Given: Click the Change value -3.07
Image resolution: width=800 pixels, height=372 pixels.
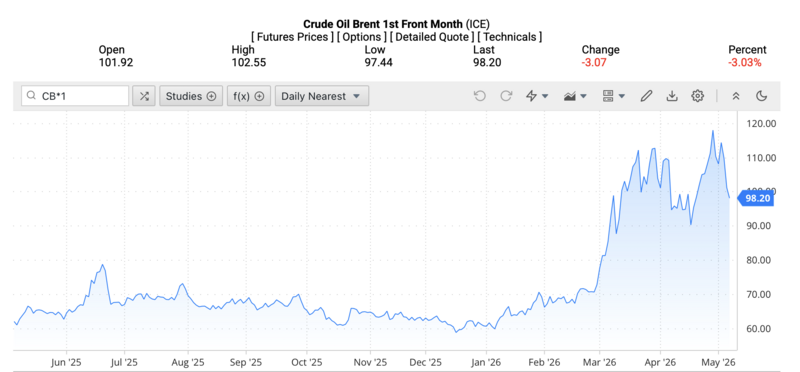Looking at the screenshot, I should click(x=593, y=63).
